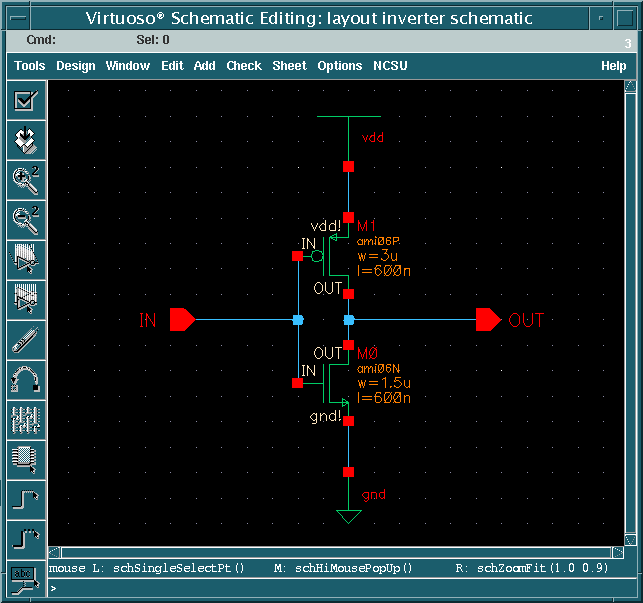
Task: Open the Check menu
Action: [x=244, y=66]
